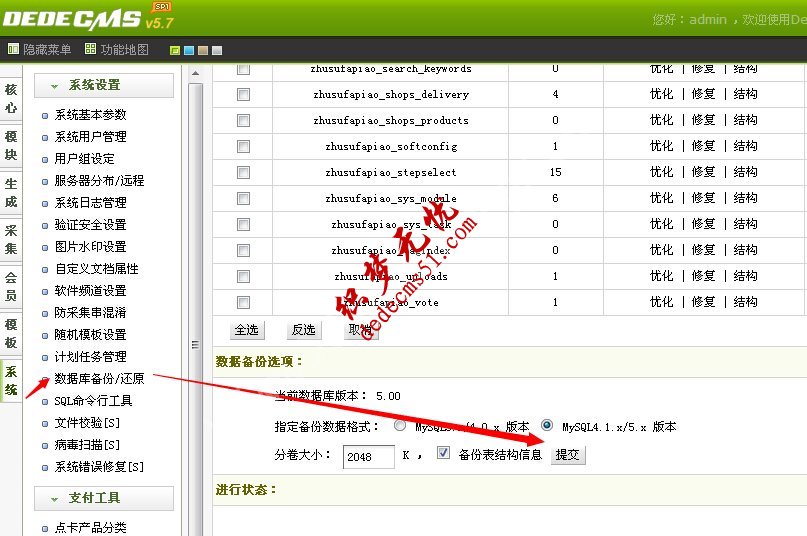
Task: Open 用户组设定 menu item
Action: click(x=84, y=159)
